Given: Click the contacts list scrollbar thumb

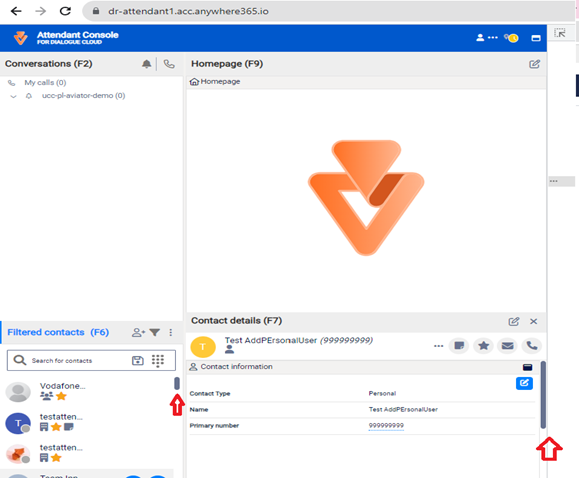Looking at the screenshot, I should 177,383.
